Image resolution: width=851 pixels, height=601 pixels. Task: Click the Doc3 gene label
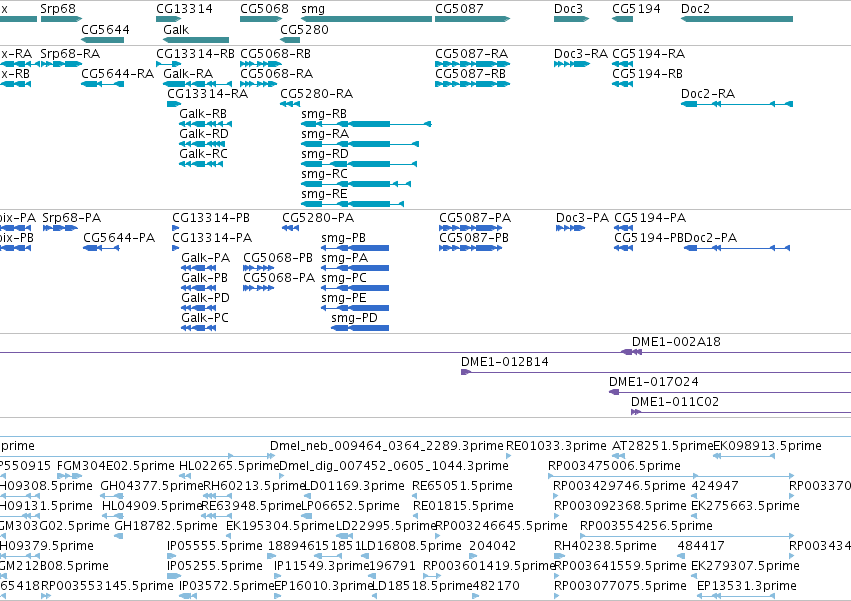coord(568,9)
